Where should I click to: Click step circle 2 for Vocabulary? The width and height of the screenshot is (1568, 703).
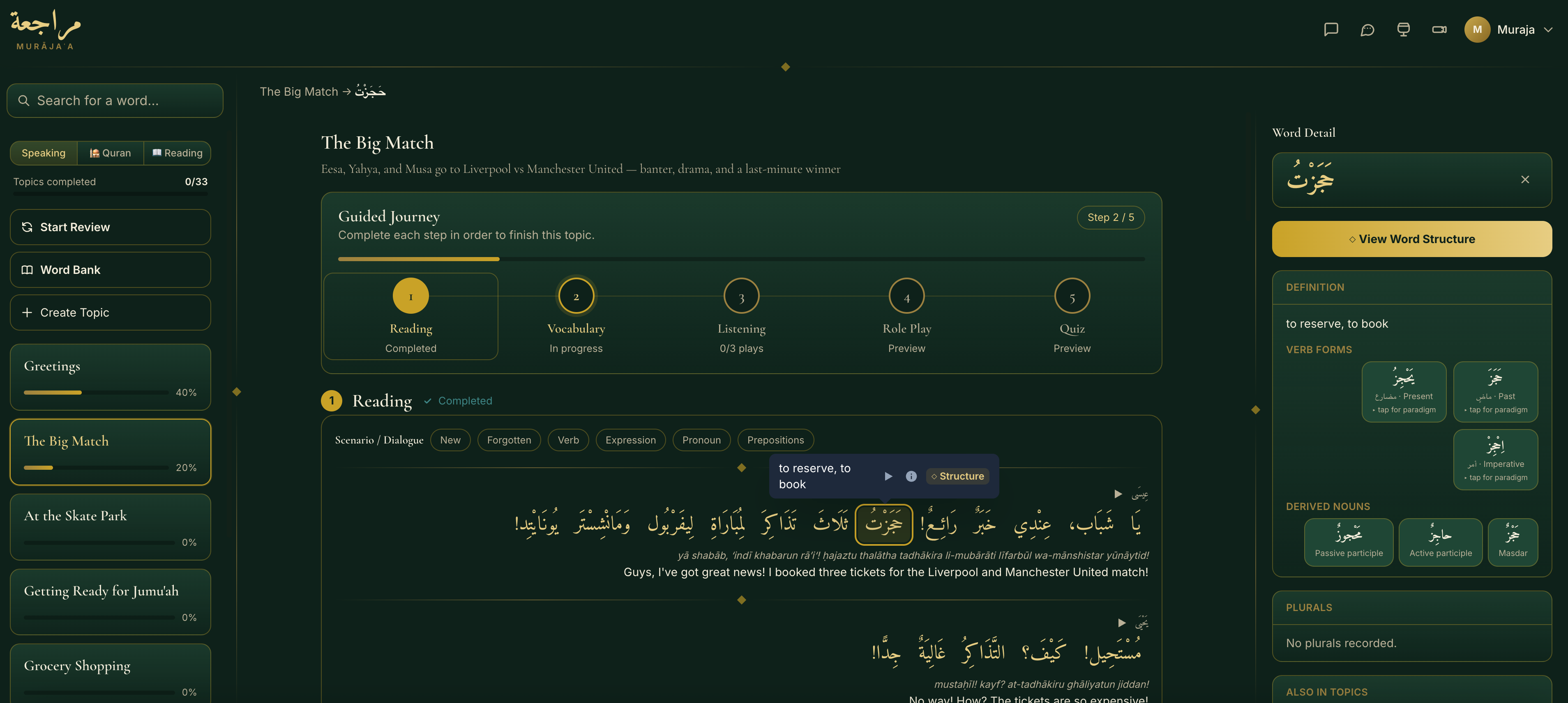pos(576,296)
